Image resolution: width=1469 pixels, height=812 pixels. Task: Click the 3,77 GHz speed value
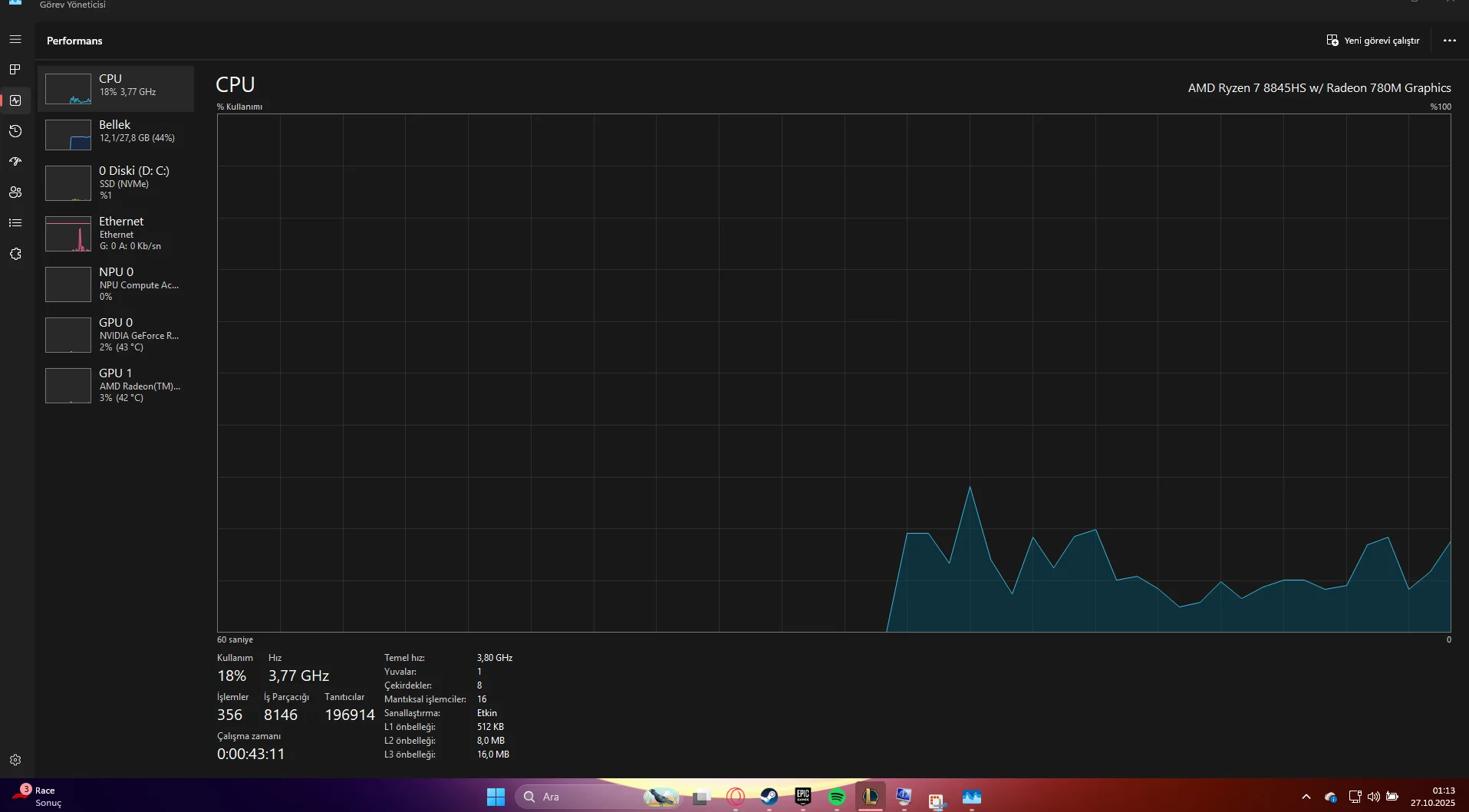coord(298,676)
